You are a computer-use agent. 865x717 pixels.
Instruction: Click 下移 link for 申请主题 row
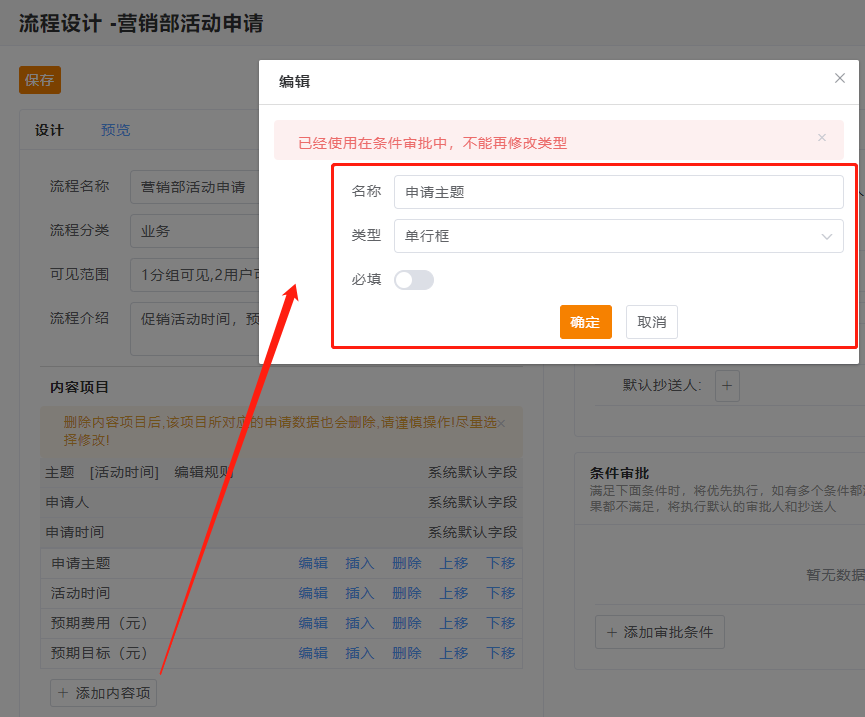coord(501,563)
